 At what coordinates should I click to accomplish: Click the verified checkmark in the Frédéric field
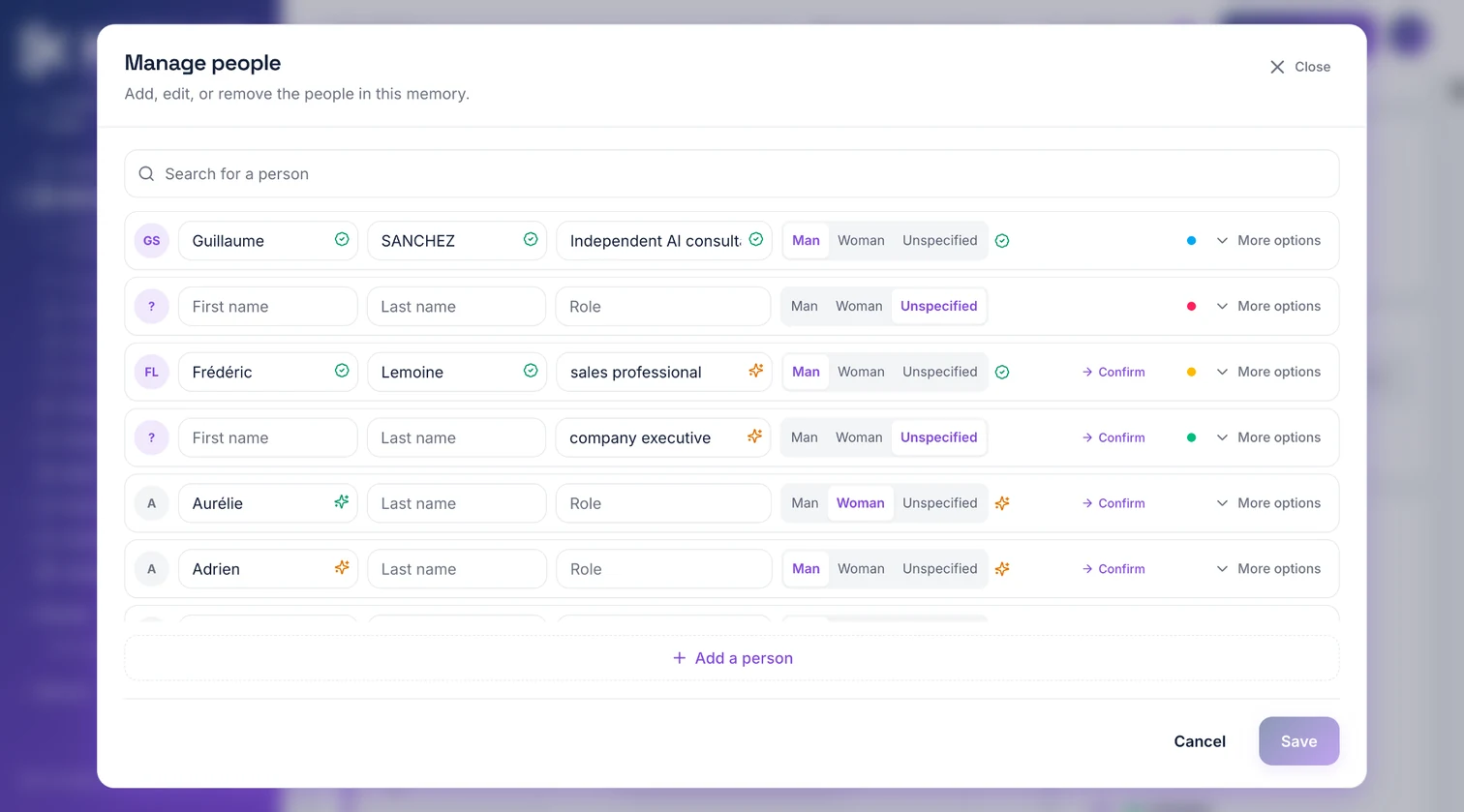click(342, 372)
